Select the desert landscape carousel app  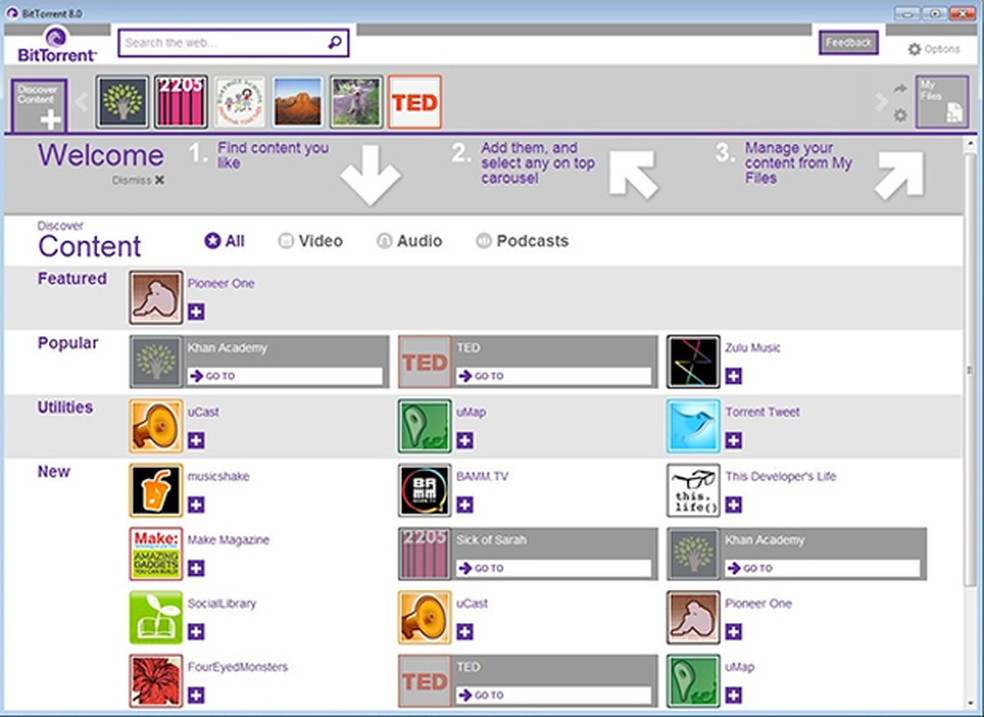coord(298,102)
